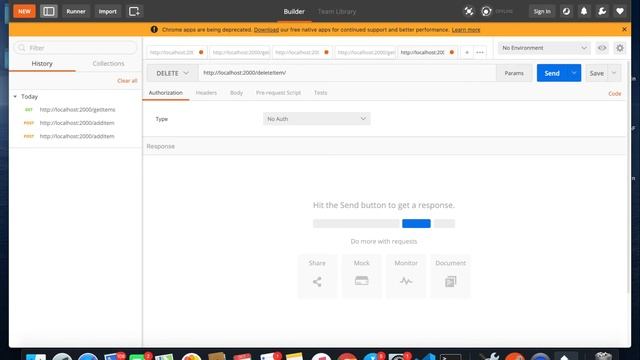The image size is (640, 360).
Task: Open the Save dropdown arrow
Action: coord(614,73)
